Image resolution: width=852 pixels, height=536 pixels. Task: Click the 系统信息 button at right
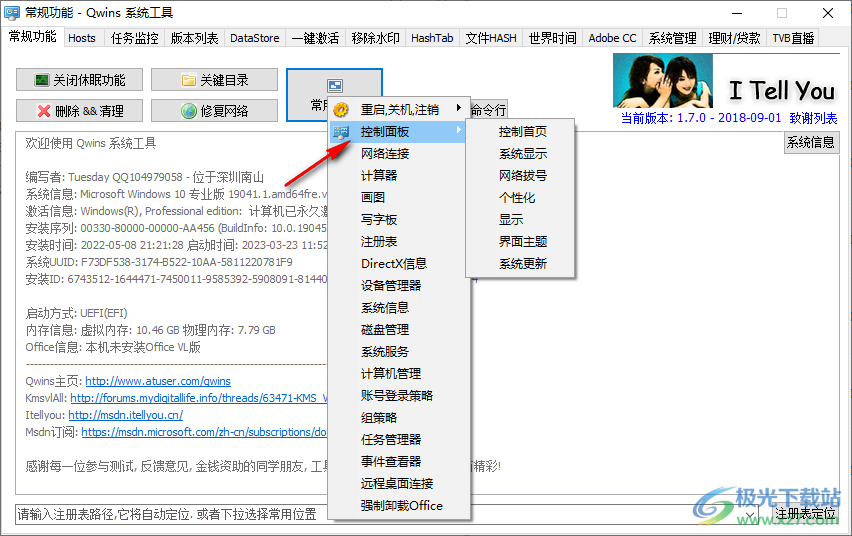pyautogui.click(x=811, y=142)
